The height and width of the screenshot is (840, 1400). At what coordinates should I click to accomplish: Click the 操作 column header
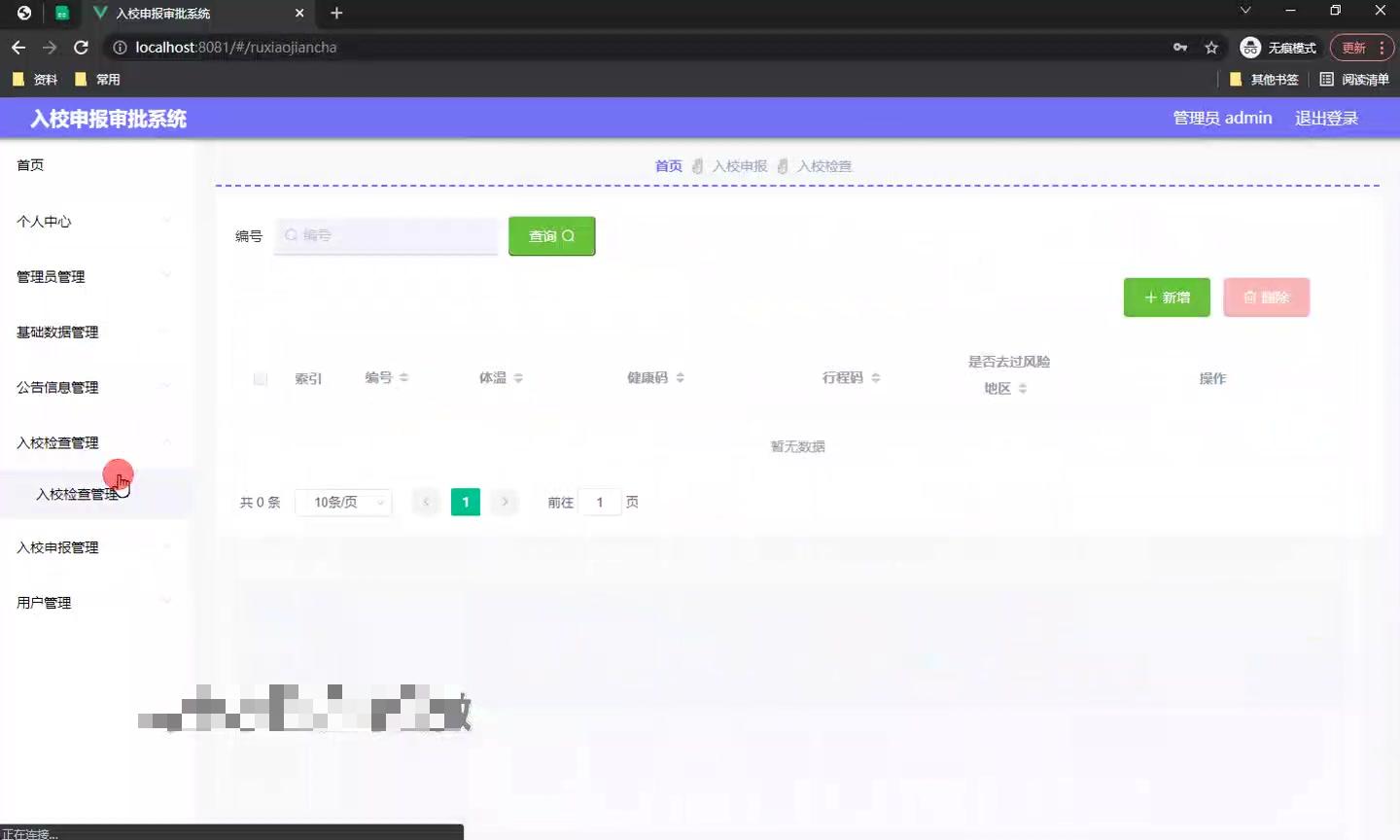(x=1212, y=378)
